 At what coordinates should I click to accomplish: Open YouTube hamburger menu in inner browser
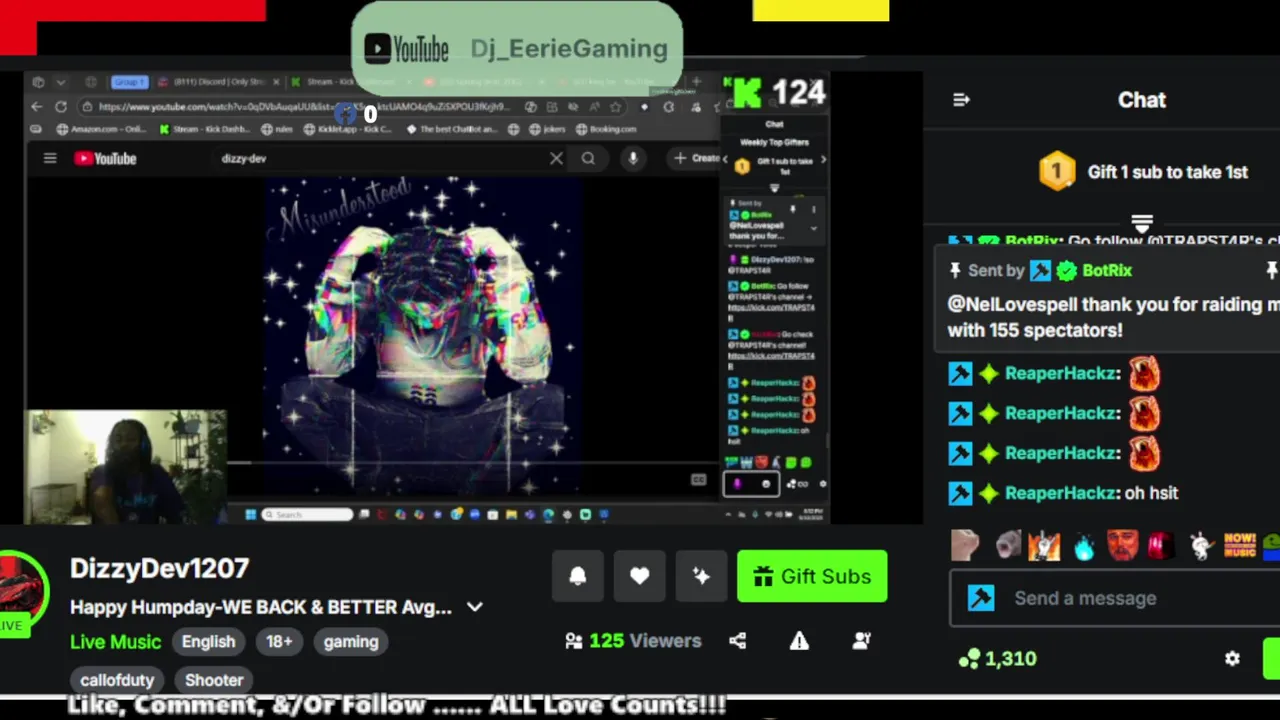pos(50,158)
